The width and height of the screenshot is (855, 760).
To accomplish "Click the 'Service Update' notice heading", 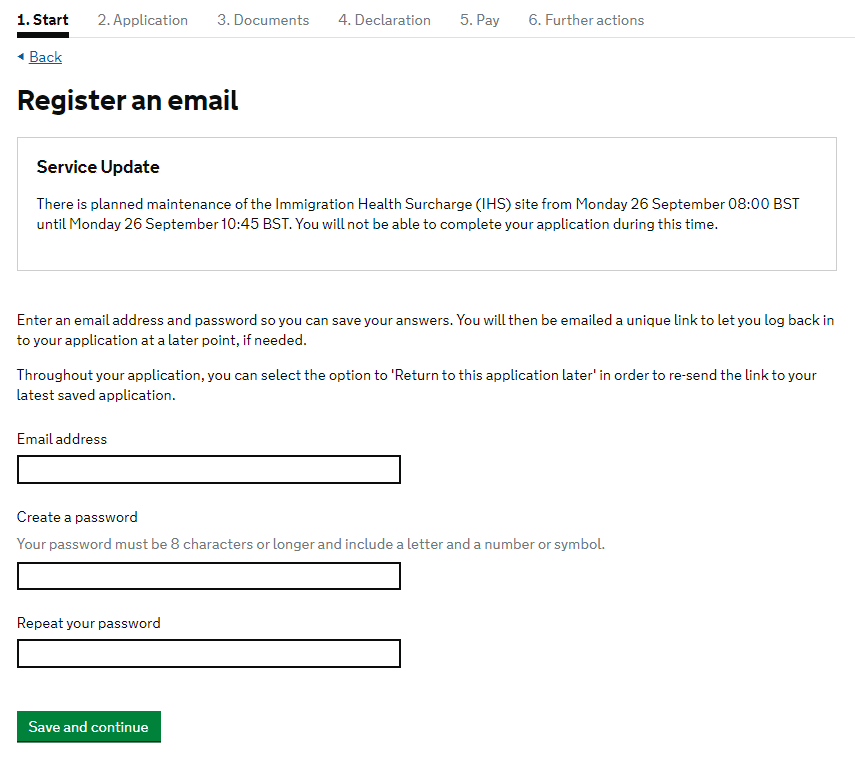I will tap(98, 167).
